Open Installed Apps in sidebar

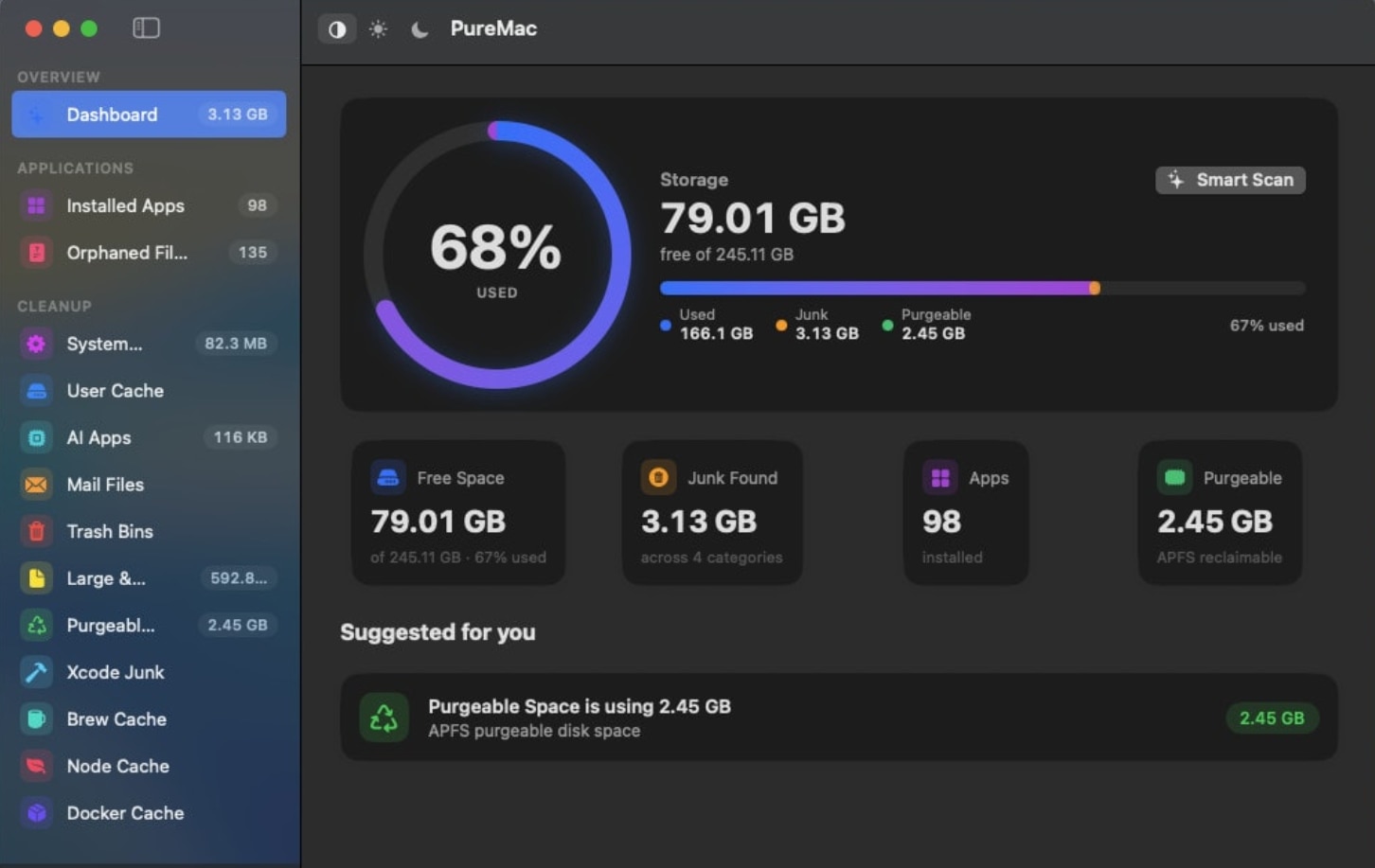coord(149,205)
